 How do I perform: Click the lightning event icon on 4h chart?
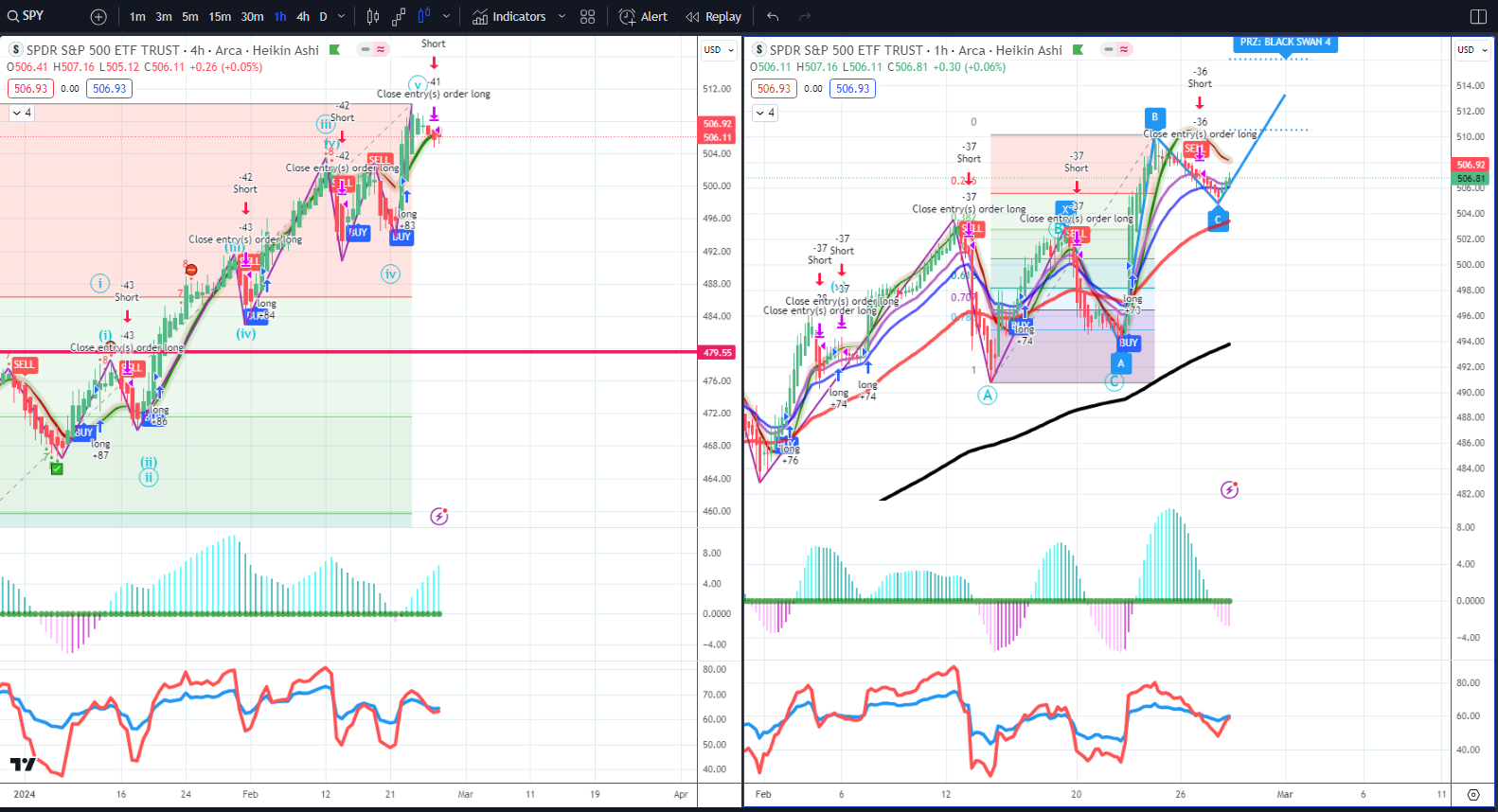[438, 516]
